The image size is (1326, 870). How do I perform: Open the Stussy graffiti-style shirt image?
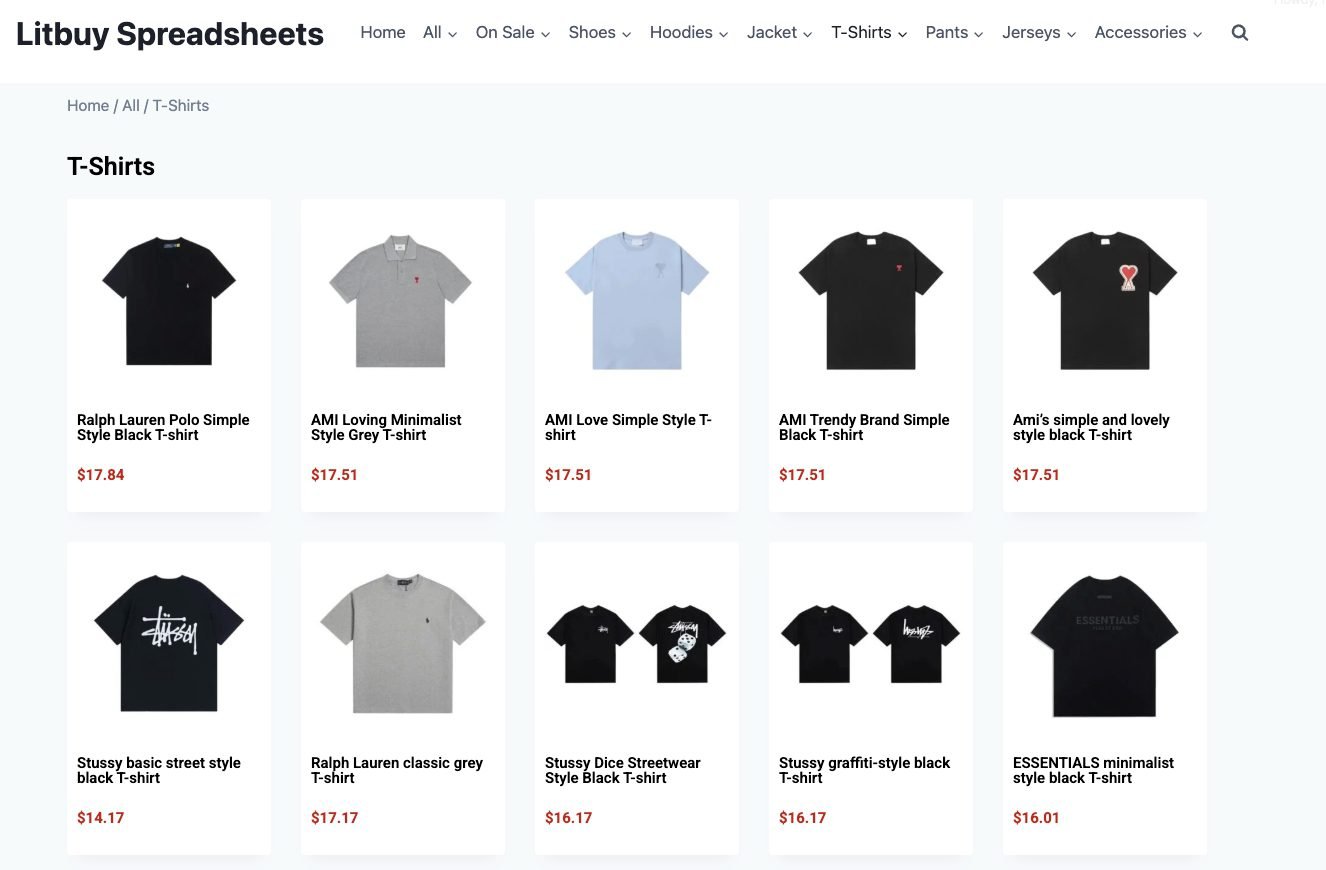pyautogui.click(x=870, y=643)
